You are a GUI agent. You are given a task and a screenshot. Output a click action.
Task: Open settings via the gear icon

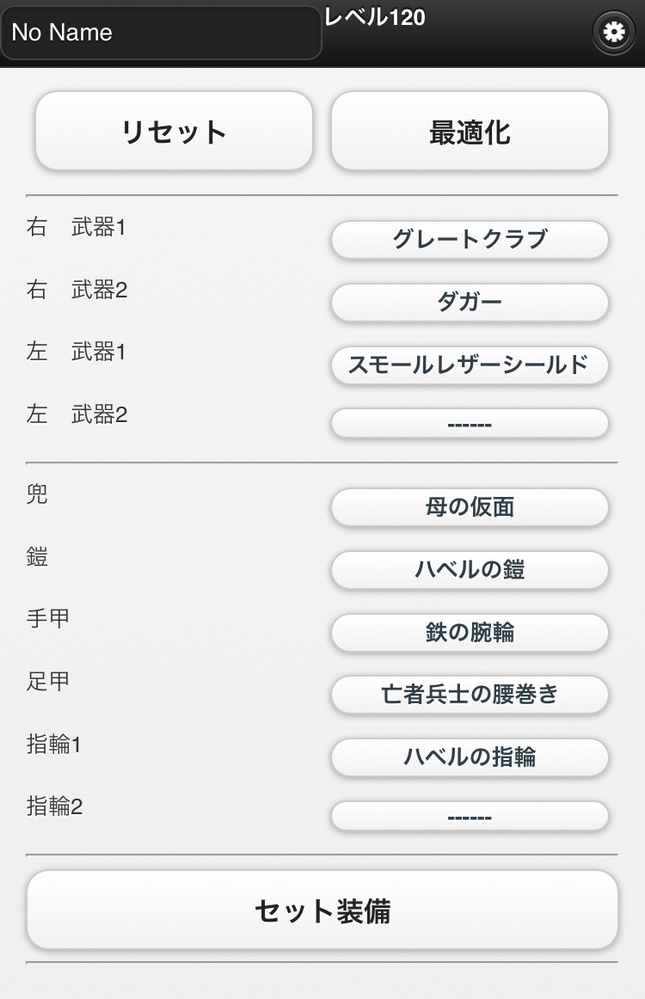[x=613, y=32]
